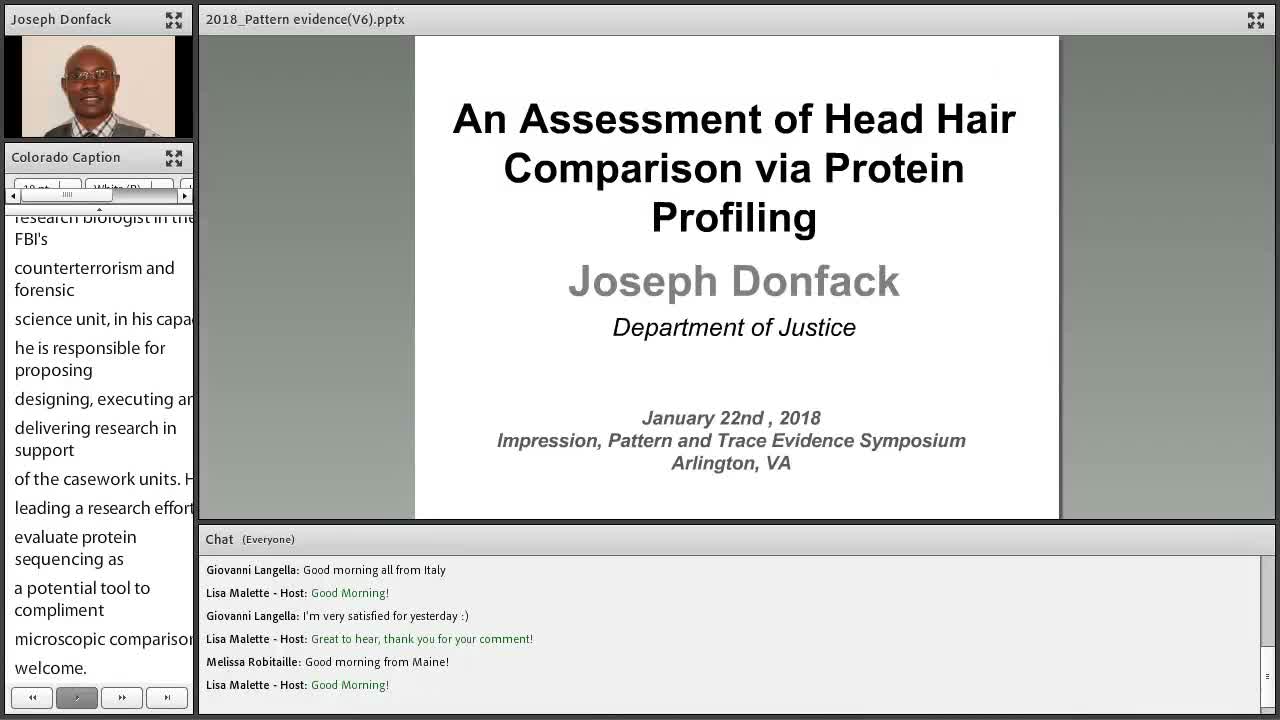
Task: Click the caption line 'delivering research in support'
Action: (95, 439)
